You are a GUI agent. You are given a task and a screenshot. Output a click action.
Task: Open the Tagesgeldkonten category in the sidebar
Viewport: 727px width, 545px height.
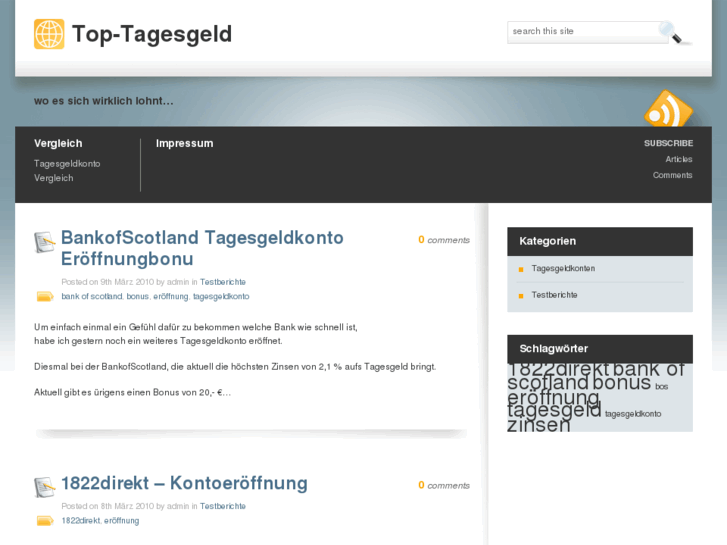(563, 269)
